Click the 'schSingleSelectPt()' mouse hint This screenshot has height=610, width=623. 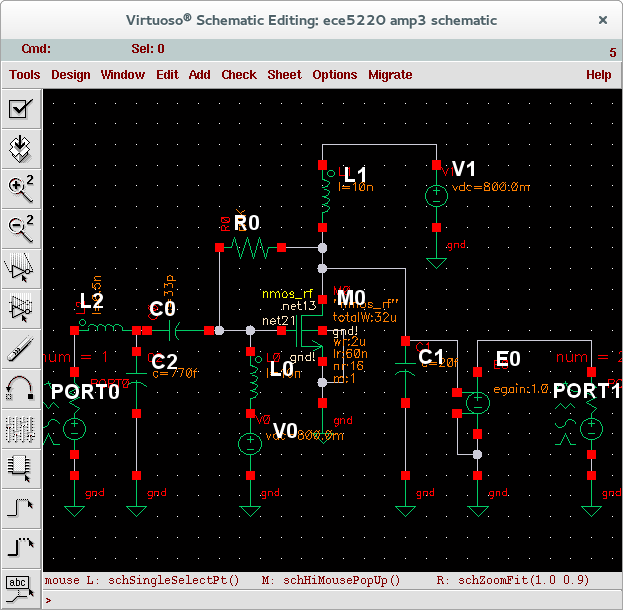click(x=174, y=580)
